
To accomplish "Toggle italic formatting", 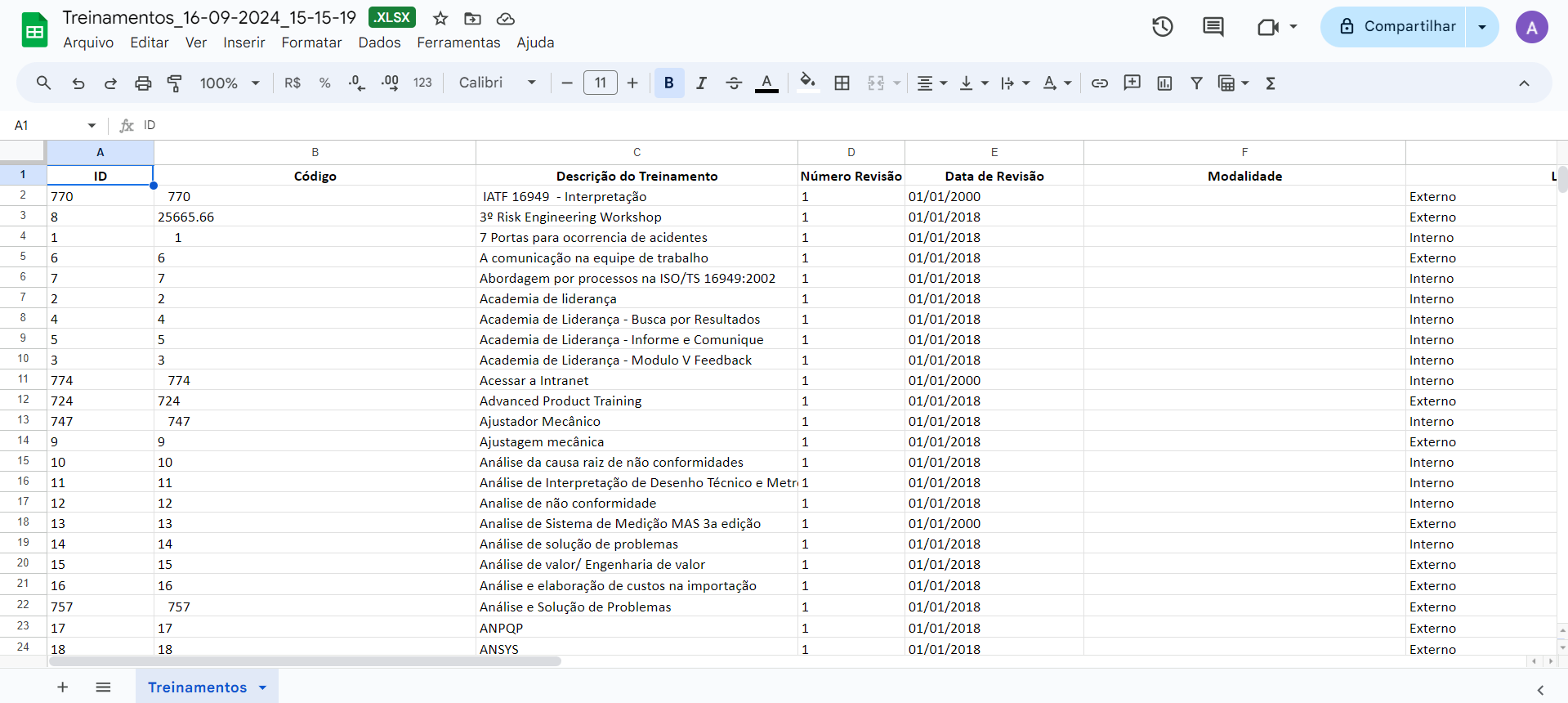I will click(701, 83).
